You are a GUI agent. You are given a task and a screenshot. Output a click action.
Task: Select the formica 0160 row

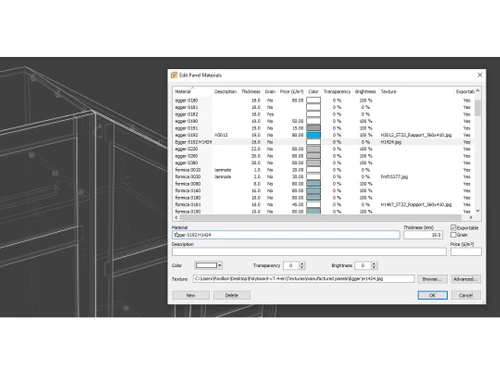pos(323,191)
